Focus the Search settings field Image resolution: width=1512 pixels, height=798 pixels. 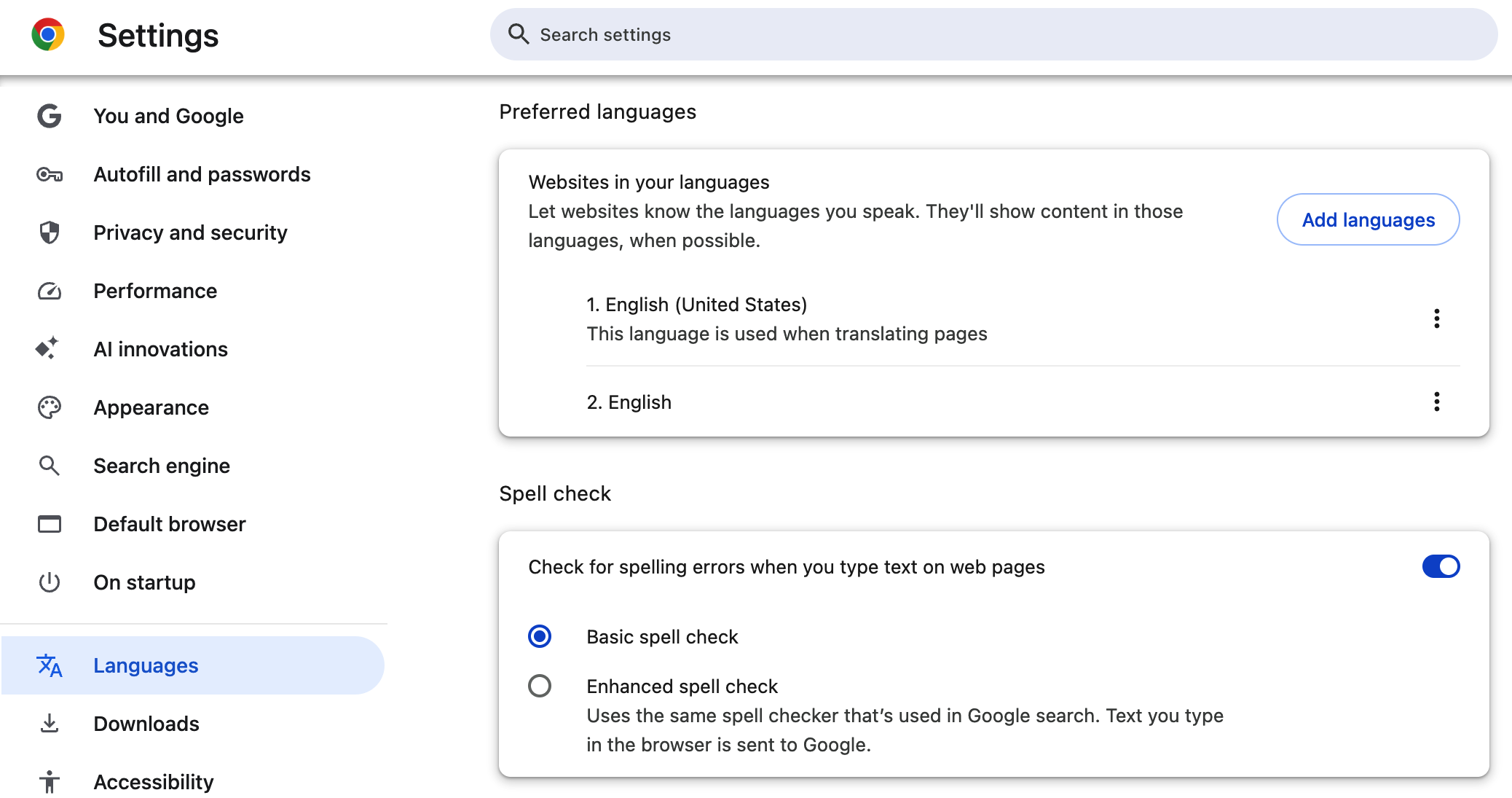click(993, 34)
